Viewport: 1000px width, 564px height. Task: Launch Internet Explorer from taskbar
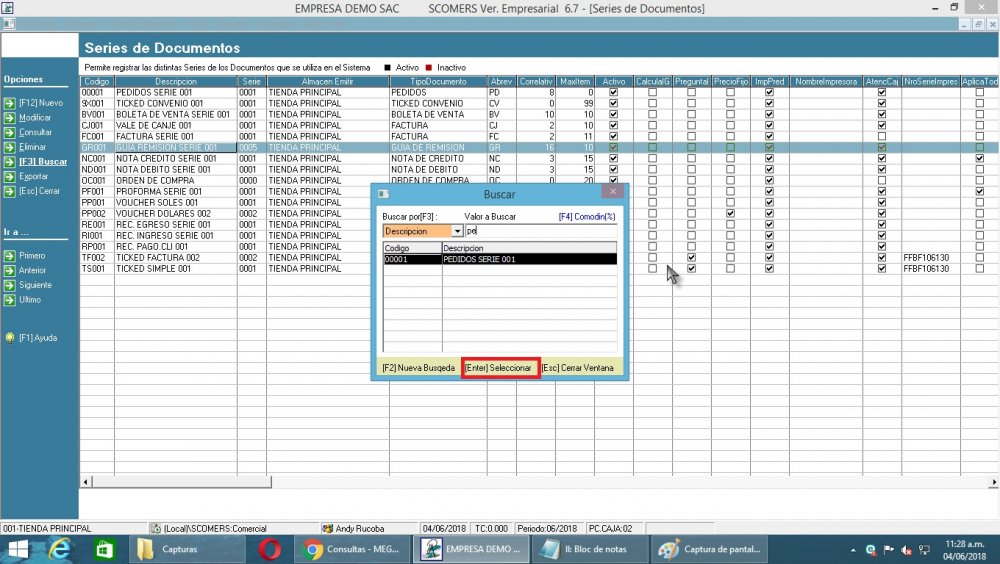coord(59,549)
